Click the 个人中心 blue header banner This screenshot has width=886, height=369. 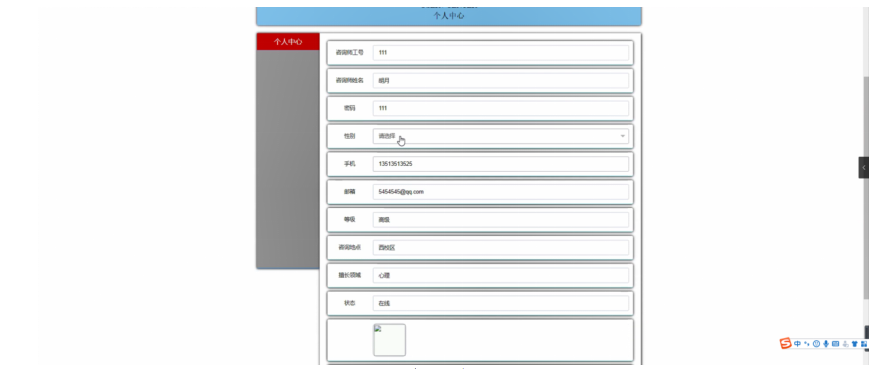click(x=449, y=16)
